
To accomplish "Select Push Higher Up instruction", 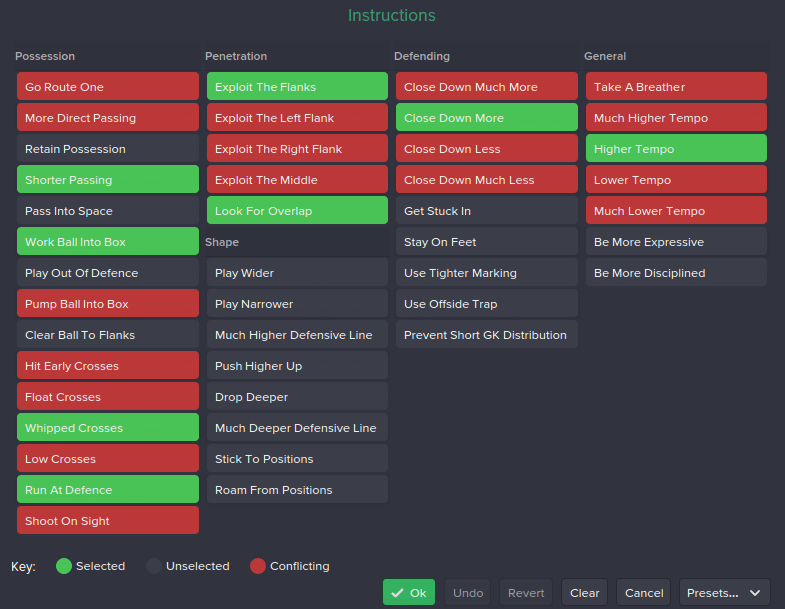I will tap(297, 366).
